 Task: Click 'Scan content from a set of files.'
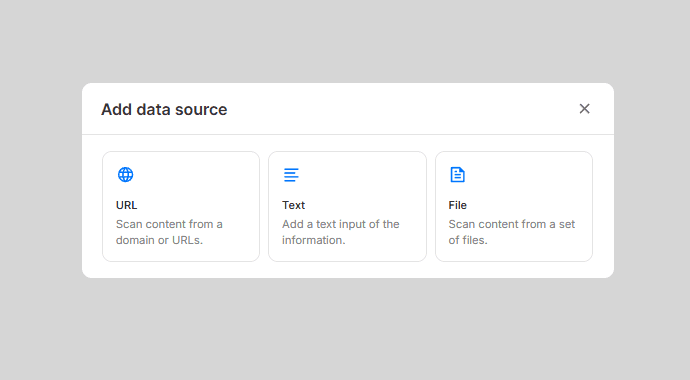(x=512, y=232)
